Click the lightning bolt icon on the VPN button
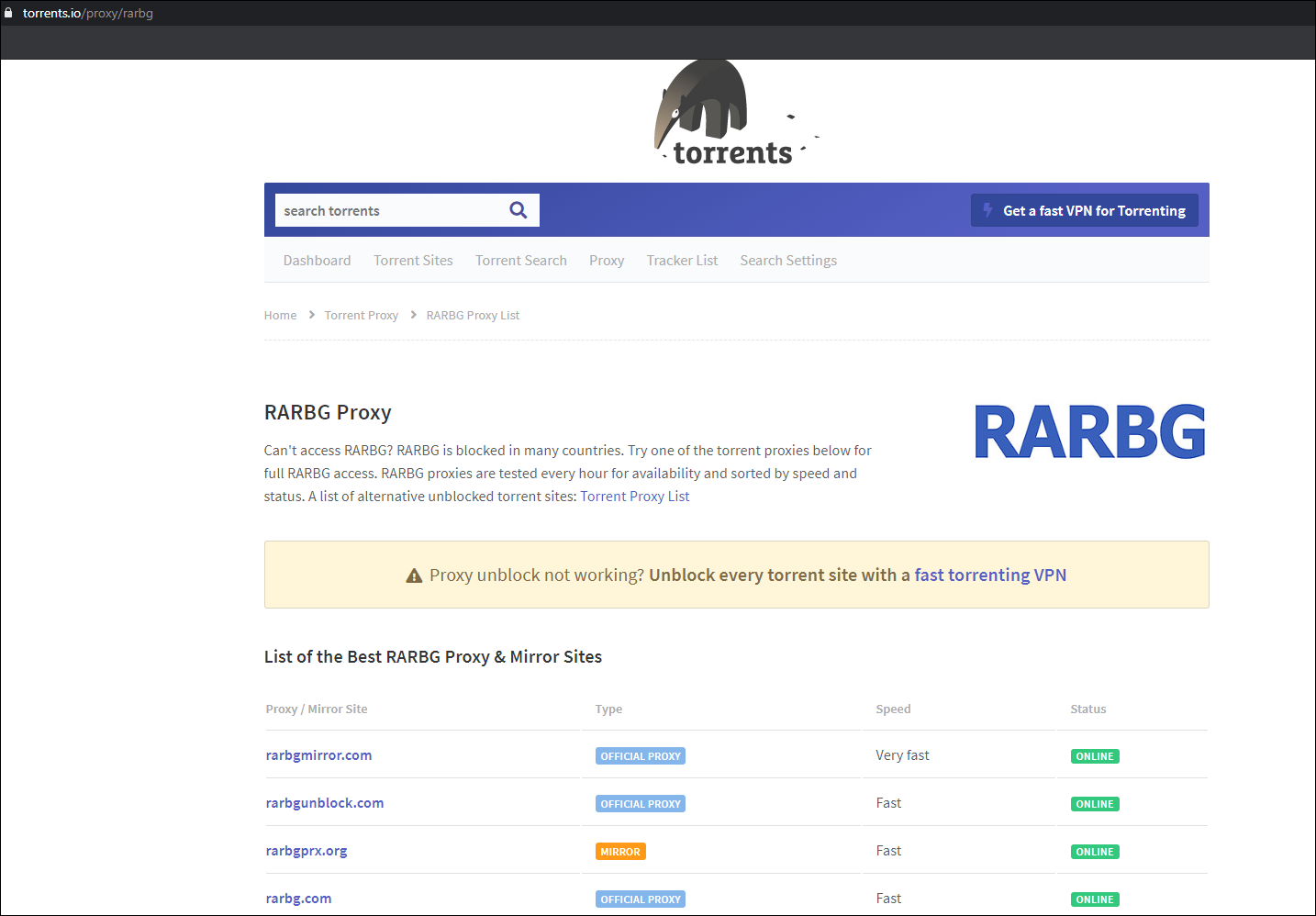 [987, 210]
